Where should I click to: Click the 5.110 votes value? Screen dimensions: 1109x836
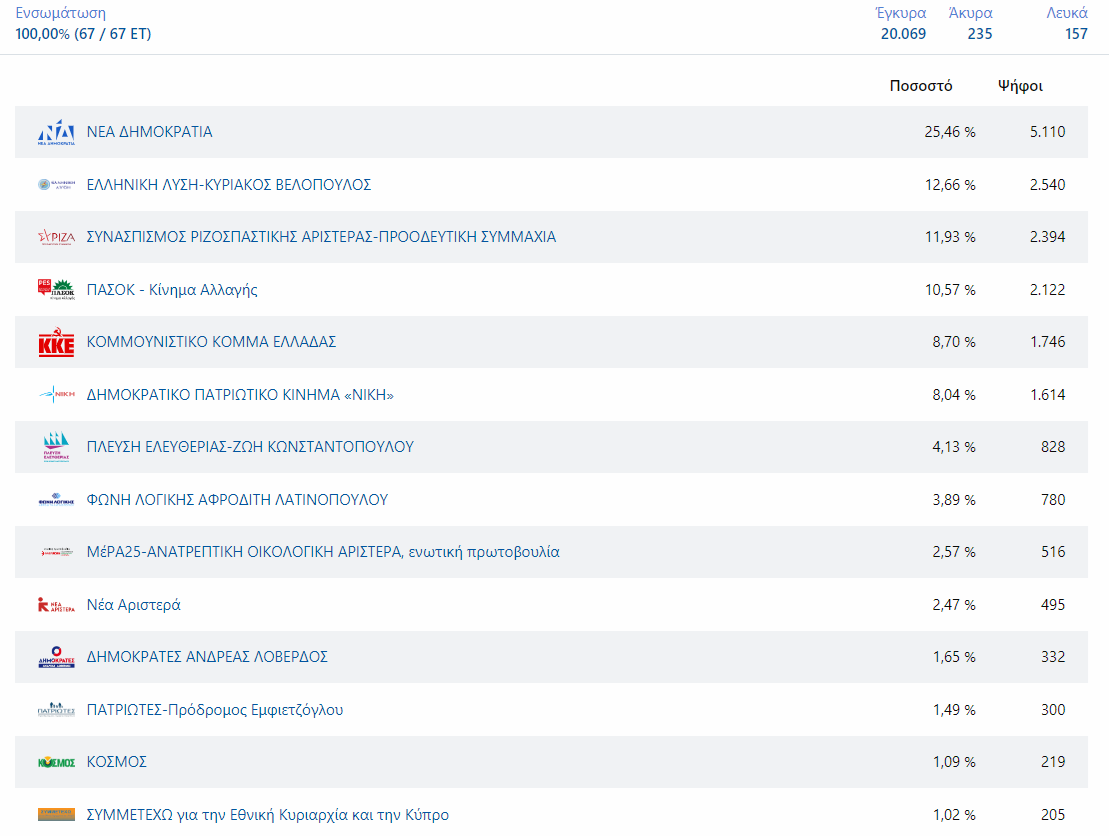[1047, 132]
